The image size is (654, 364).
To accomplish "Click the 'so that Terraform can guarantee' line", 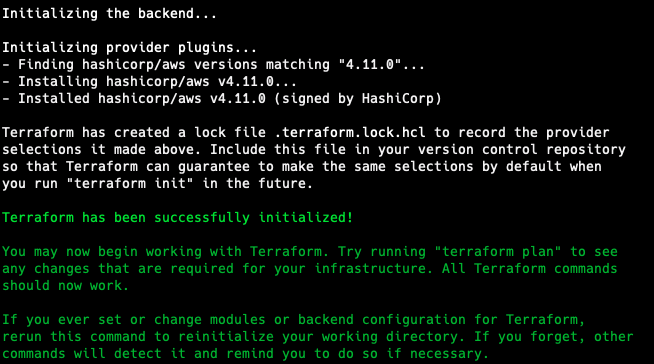I will point(302,167).
